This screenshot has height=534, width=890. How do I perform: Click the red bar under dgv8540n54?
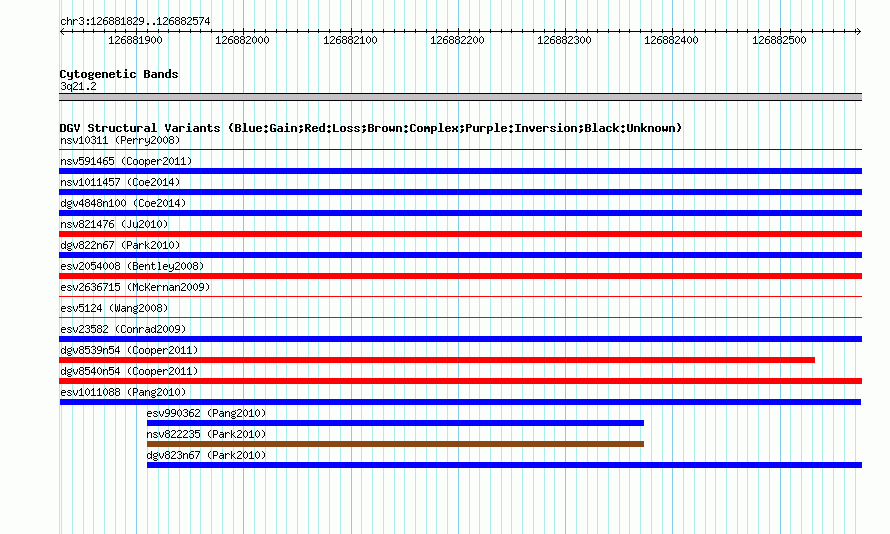point(460,381)
